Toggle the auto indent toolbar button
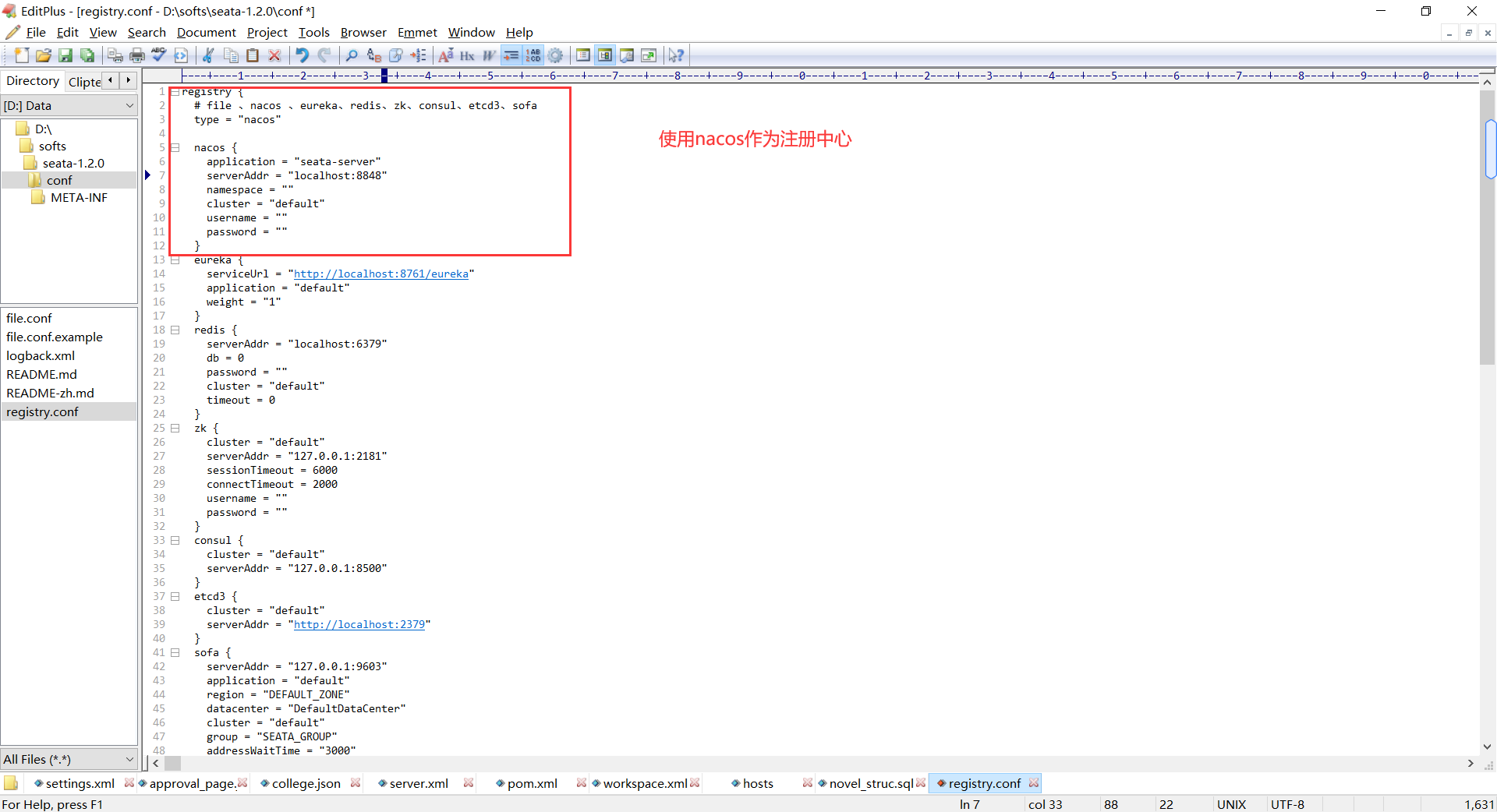1497x812 pixels. (511, 55)
